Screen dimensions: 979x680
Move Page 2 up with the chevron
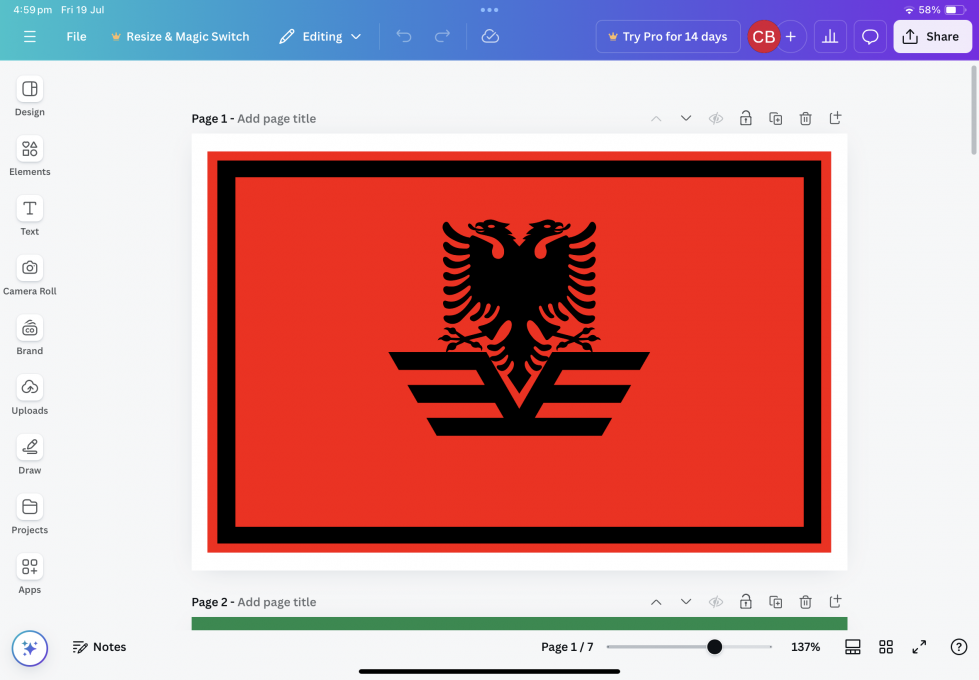[656, 602]
